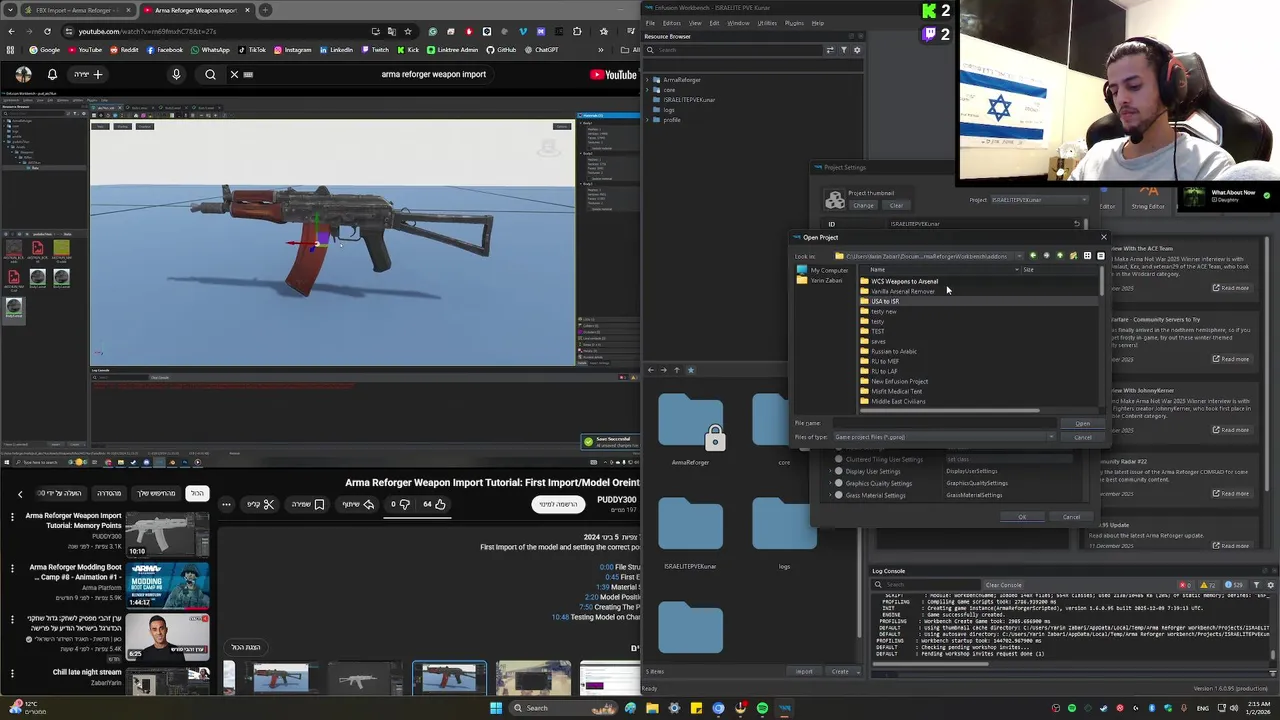Click Resource Browser sync arrows icon

pyautogui.click(x=830, y=50)
